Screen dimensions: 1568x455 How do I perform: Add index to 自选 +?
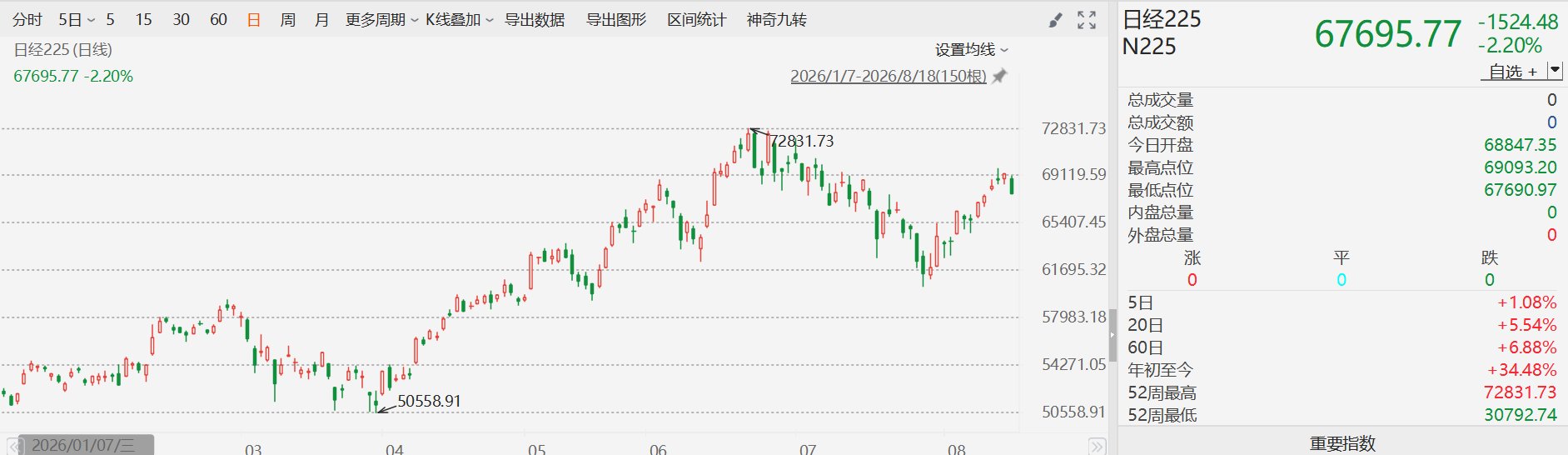(x=1513, y=72)
